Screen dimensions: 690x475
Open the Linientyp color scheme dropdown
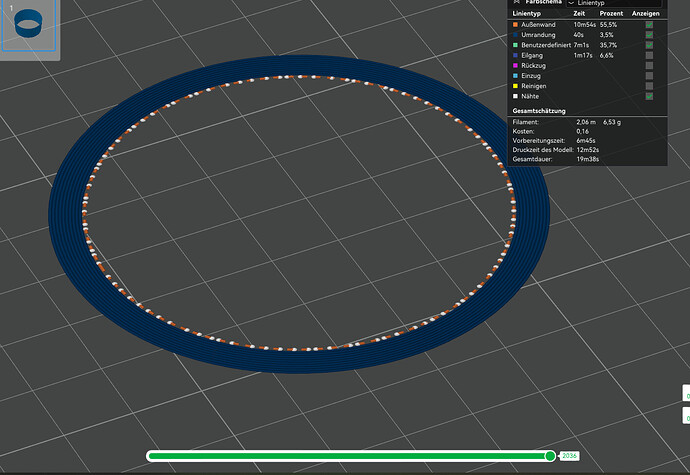614,3
